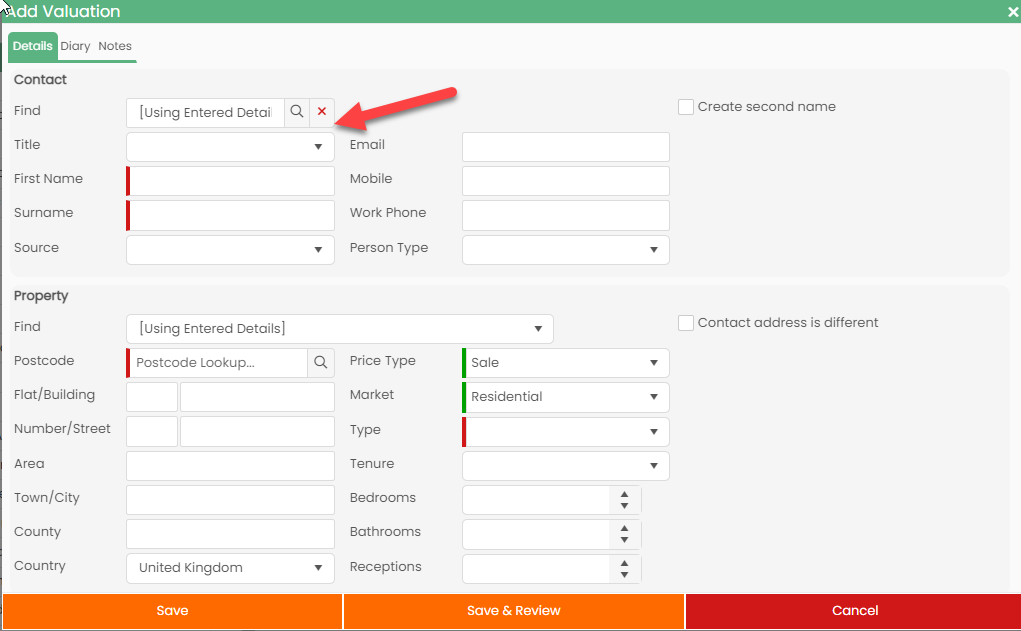Image resolution: width=1021 pixels, height=631 pixels.
Task: Tick the Contact address is different checkbox
Action: (686, 323)
